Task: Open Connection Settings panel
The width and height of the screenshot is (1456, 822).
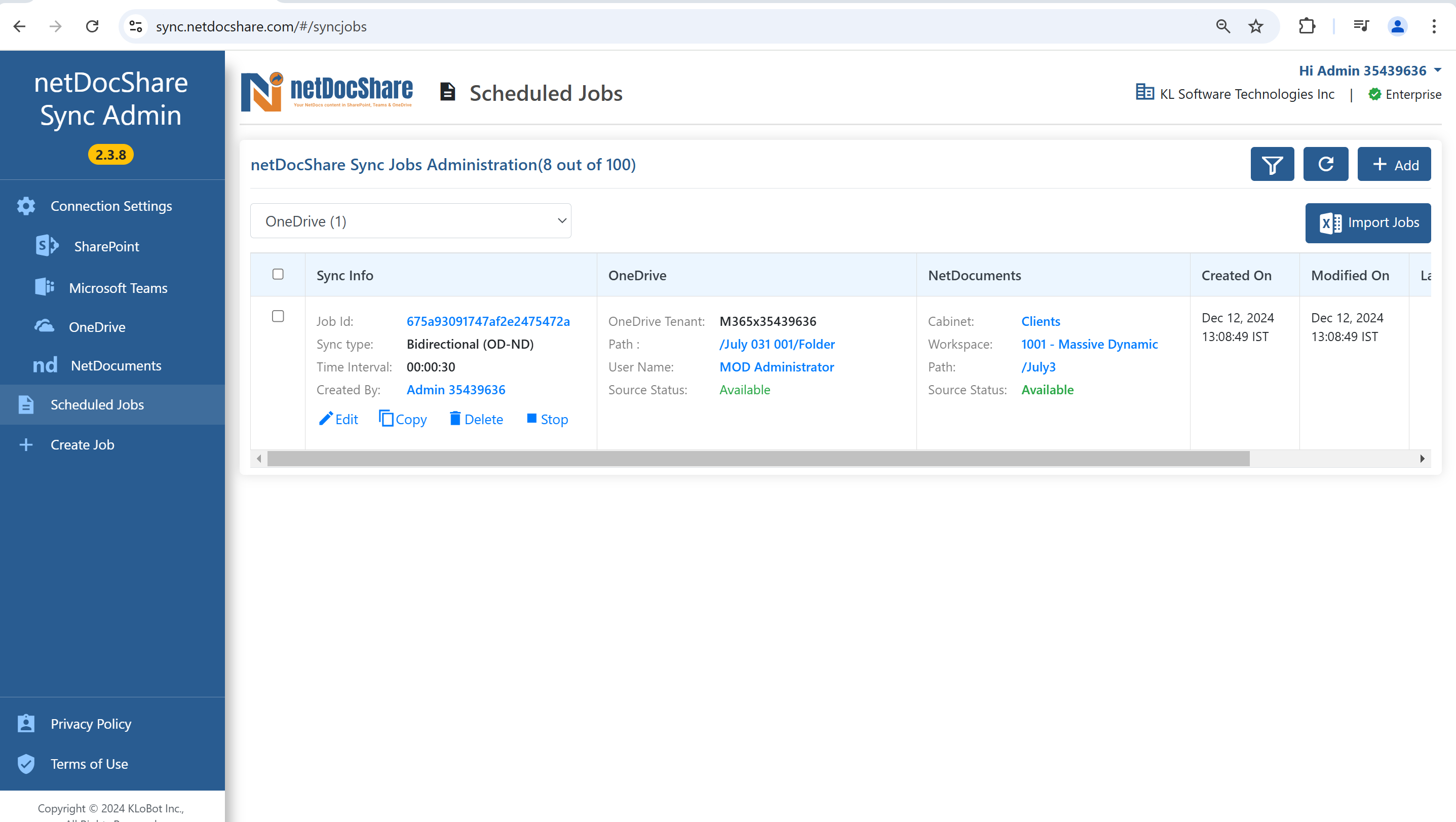Action: tap(111, 206)
